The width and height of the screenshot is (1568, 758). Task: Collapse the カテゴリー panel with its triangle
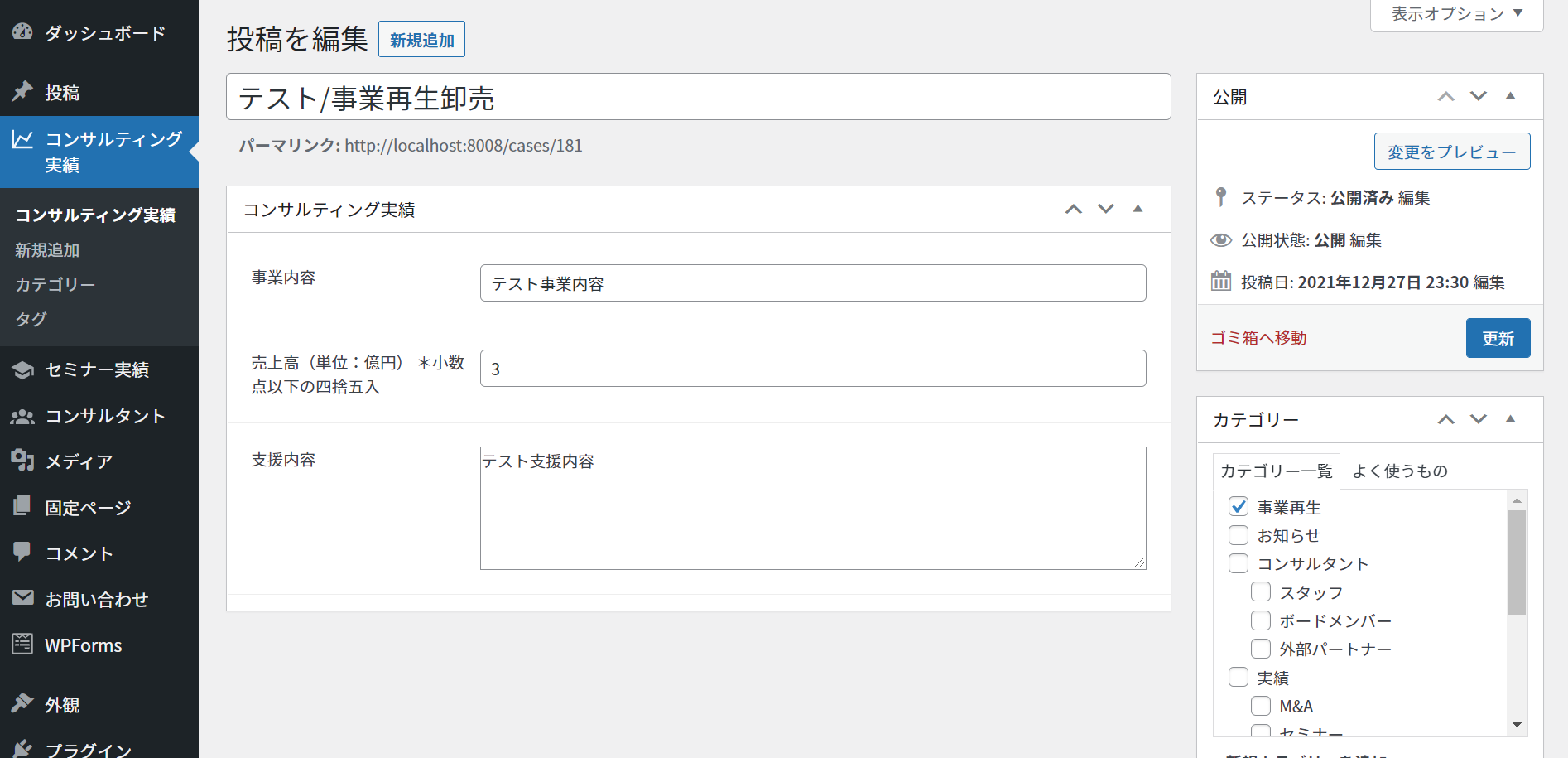coord(1511,419)
